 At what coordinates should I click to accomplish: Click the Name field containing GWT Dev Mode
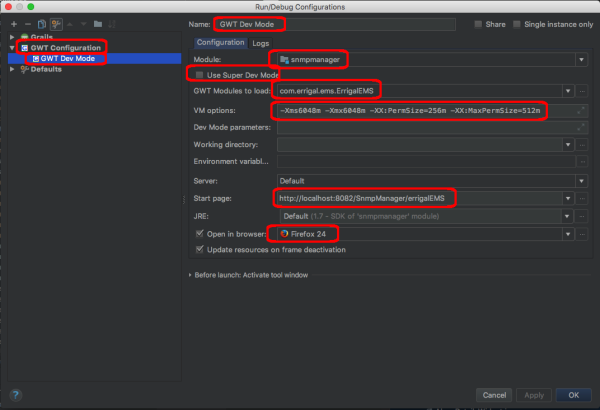pyautogui.click(x=340, y=23)
